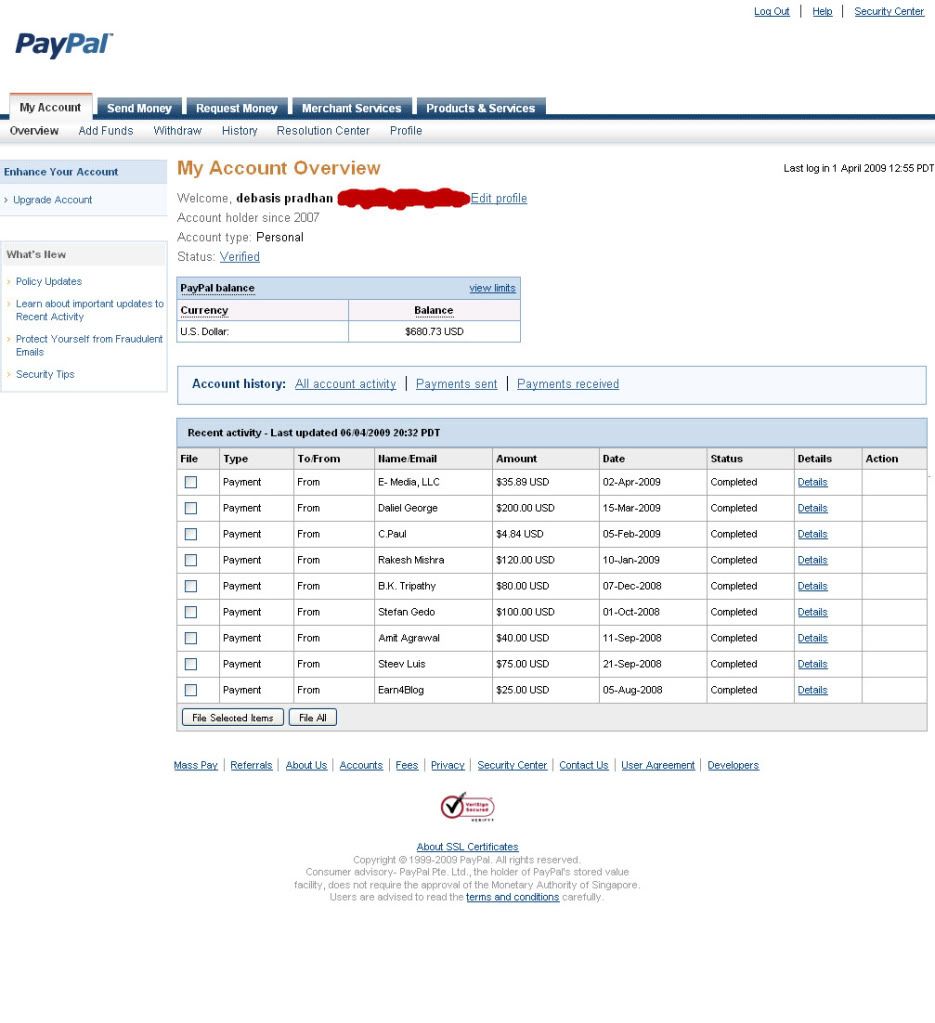Click the Contact Us footer link
Image resolution: width=935 pixels, height=1023 pixels.
click(583, 765)
